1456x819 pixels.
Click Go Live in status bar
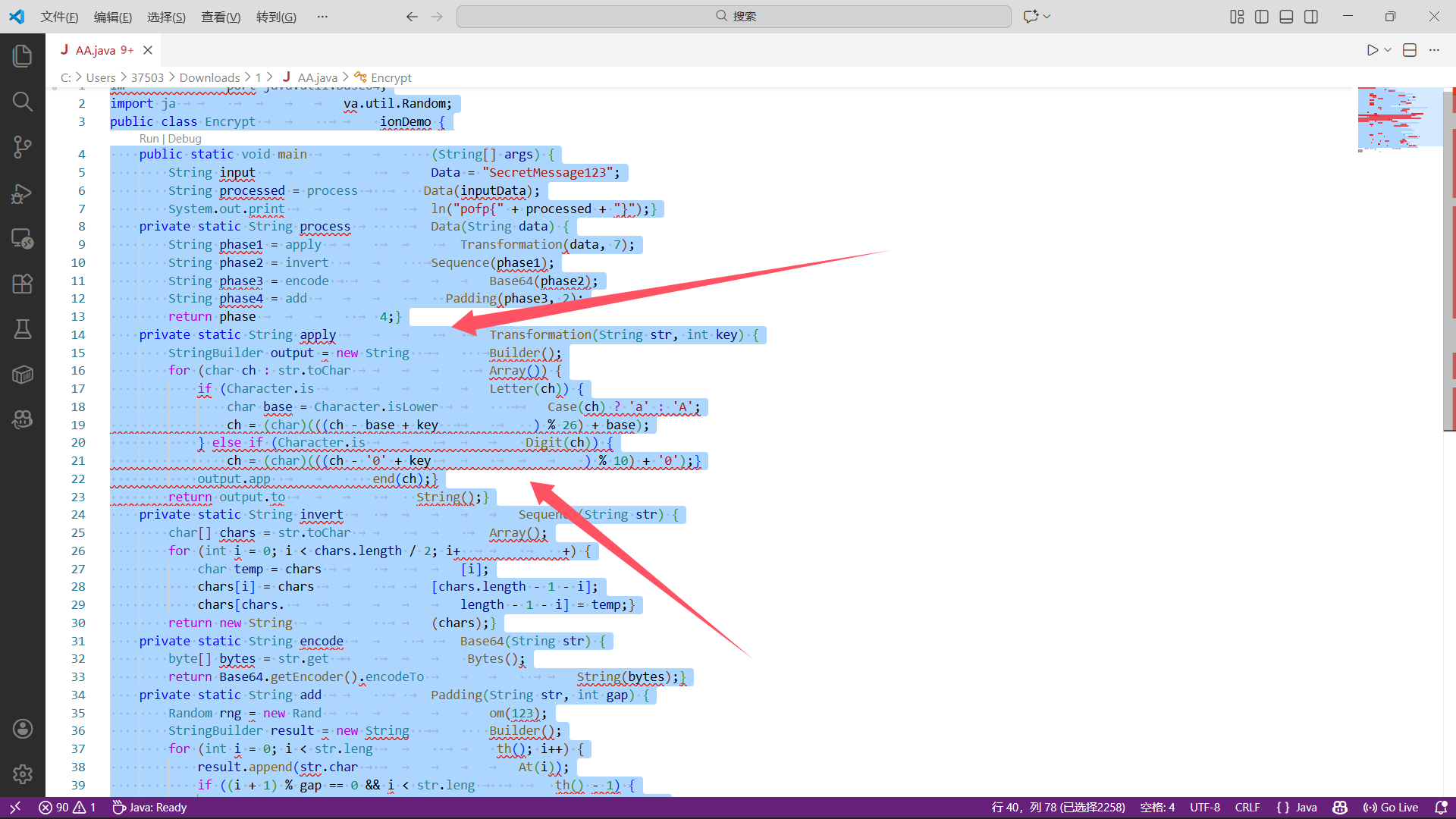1391,808
